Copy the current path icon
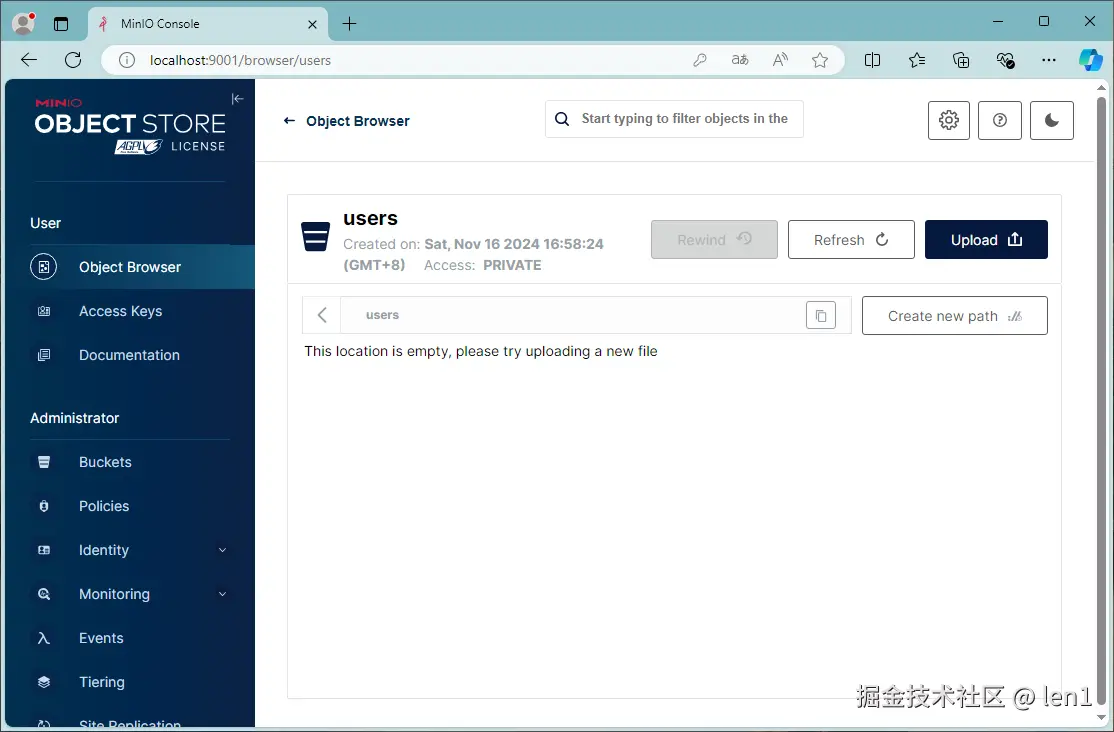Viewport: 1114px width, 732px height. click(821, 316)
